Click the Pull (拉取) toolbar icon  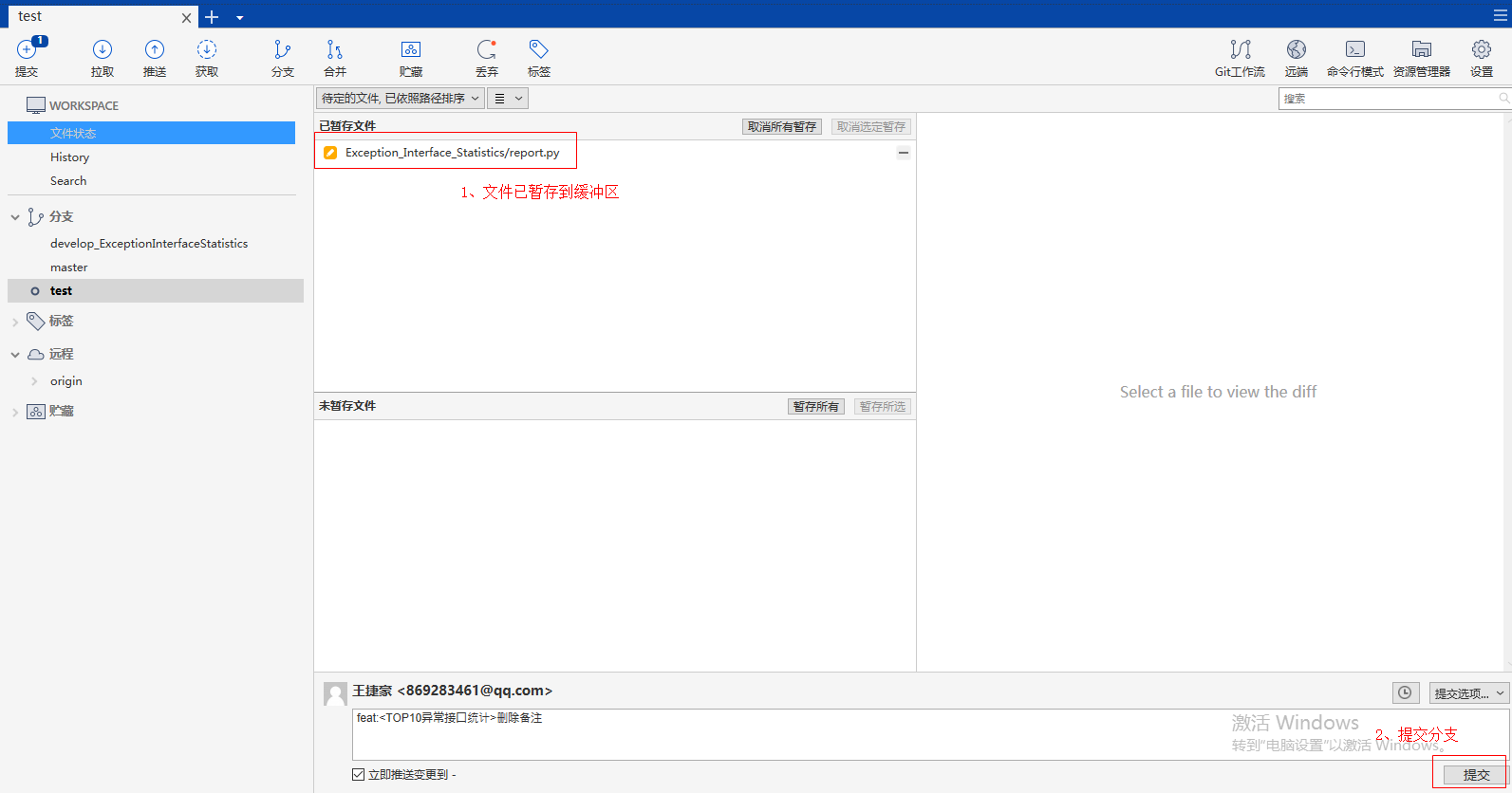103,58
